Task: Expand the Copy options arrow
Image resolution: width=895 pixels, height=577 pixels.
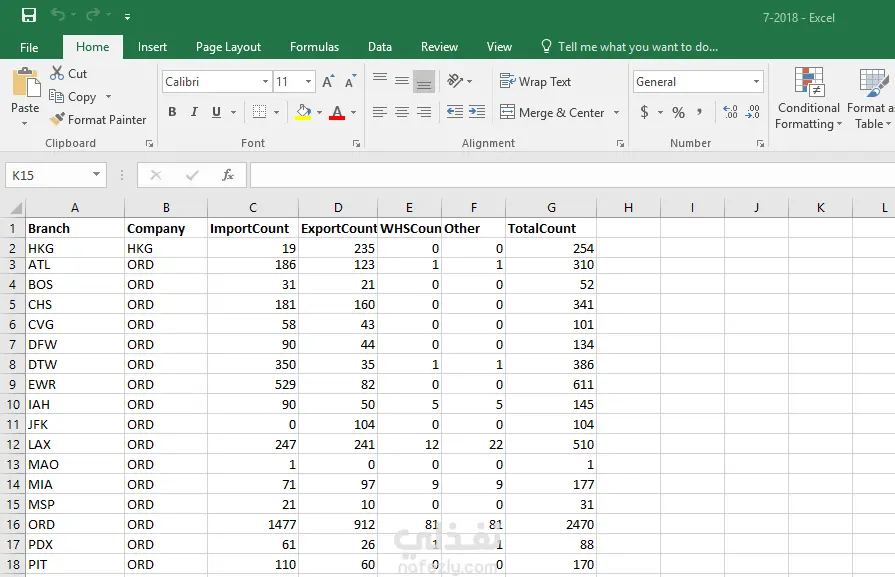Action: point(108,96)
